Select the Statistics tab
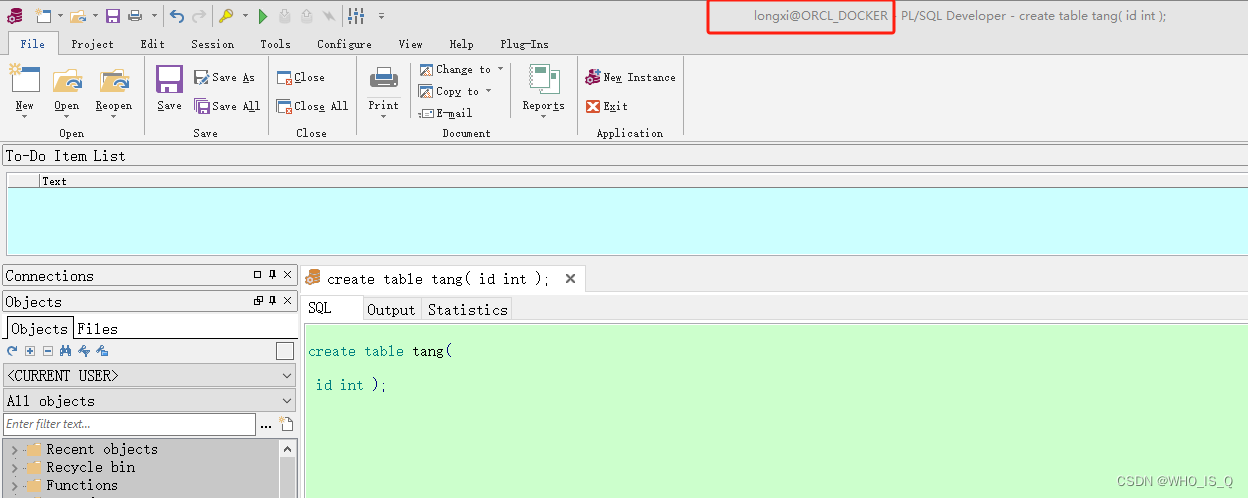Viewport: 1248px width, 498px height. click(467, 310)
